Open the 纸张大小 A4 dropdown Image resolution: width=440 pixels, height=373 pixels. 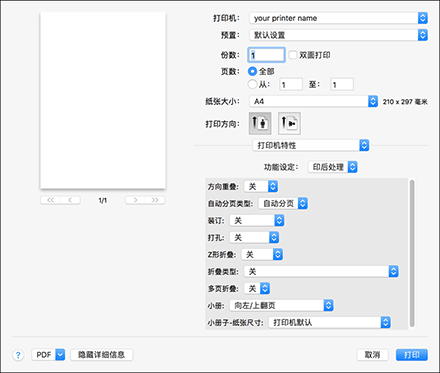313,101
